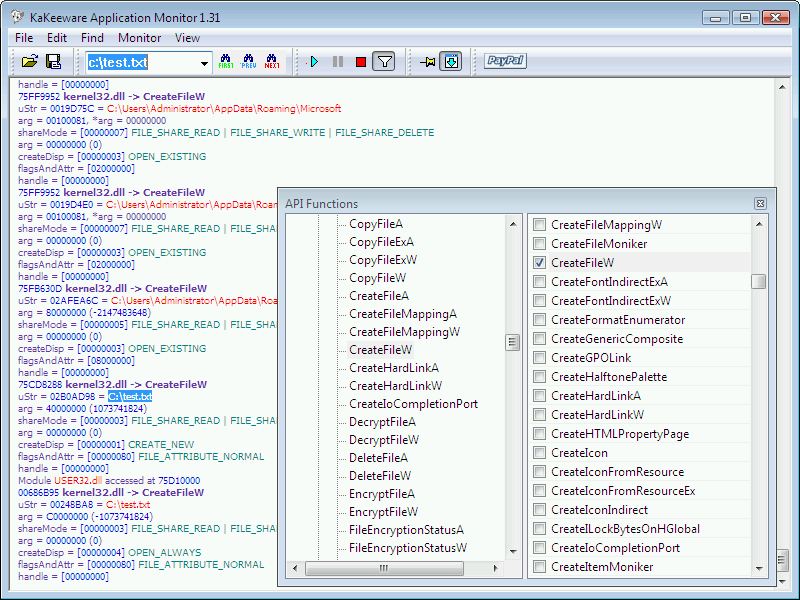Select CreateFileMappingA tree item

[403, 314]
